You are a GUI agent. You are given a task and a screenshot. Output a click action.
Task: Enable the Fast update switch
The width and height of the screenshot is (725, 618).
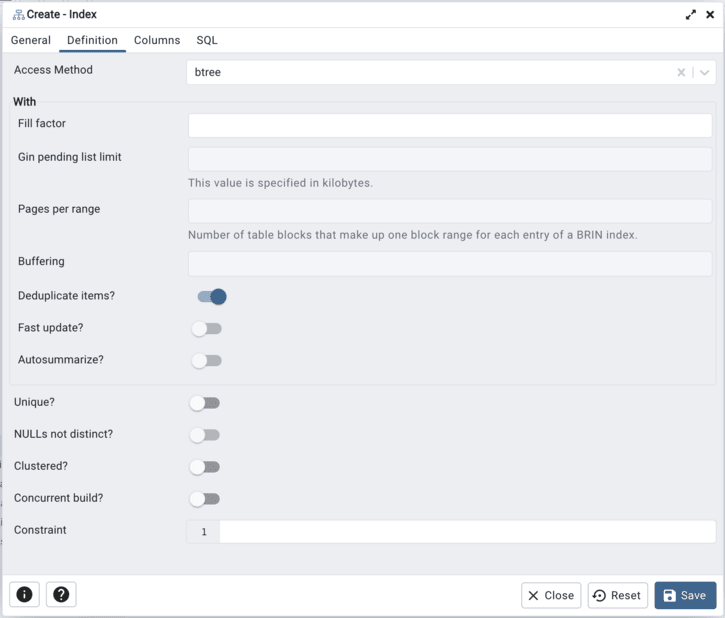pyautogui.click(x=206, y=328)
